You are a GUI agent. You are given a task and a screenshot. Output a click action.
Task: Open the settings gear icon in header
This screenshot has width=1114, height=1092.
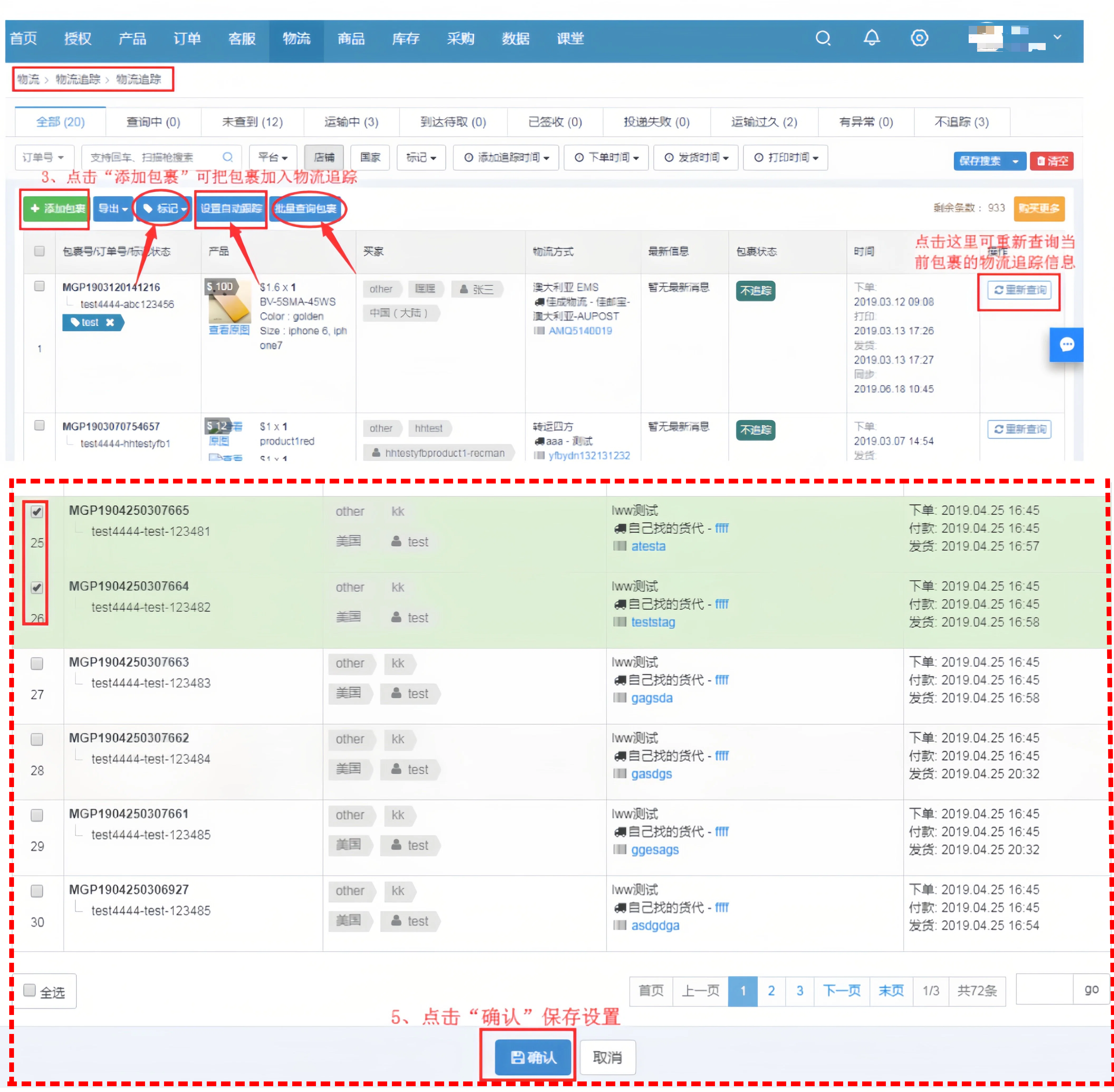(x=919, y=39)
